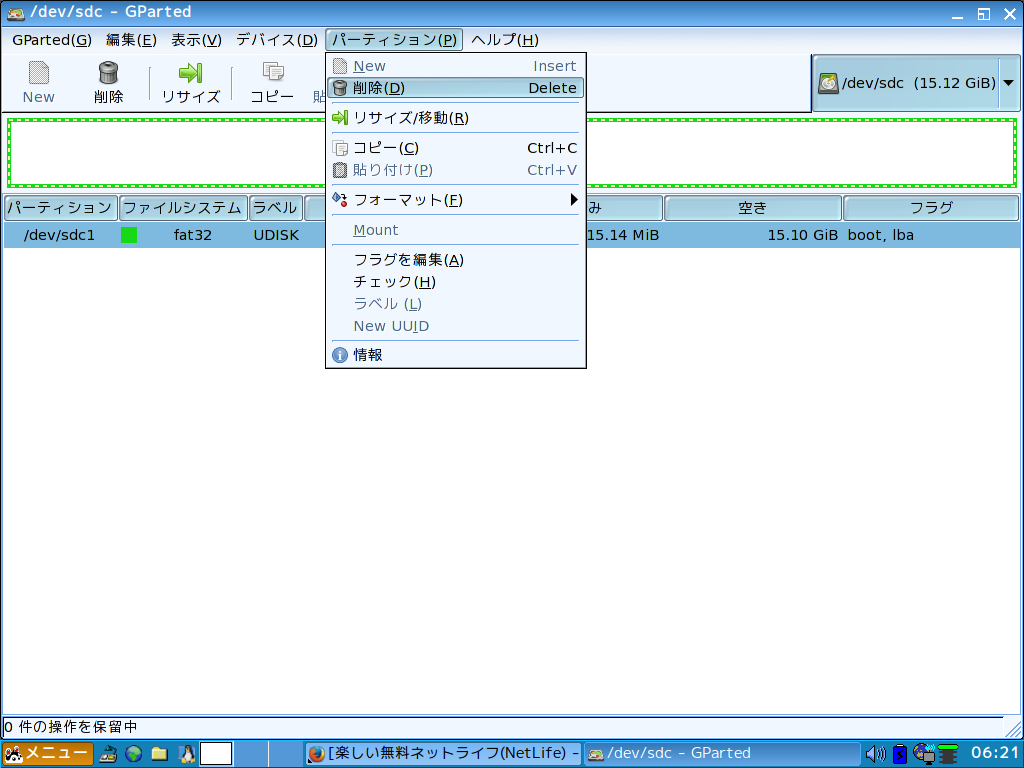
Task: Click the drive icon next to メニュー
Action: point(108,754)
